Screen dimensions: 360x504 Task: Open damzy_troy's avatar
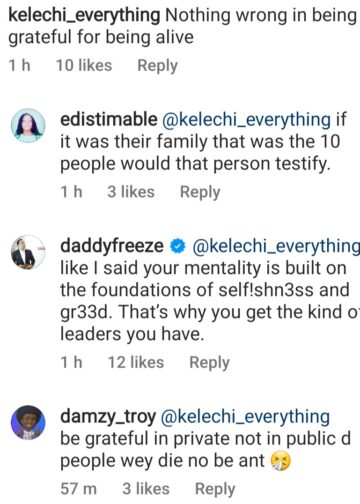tap(28, 423)
